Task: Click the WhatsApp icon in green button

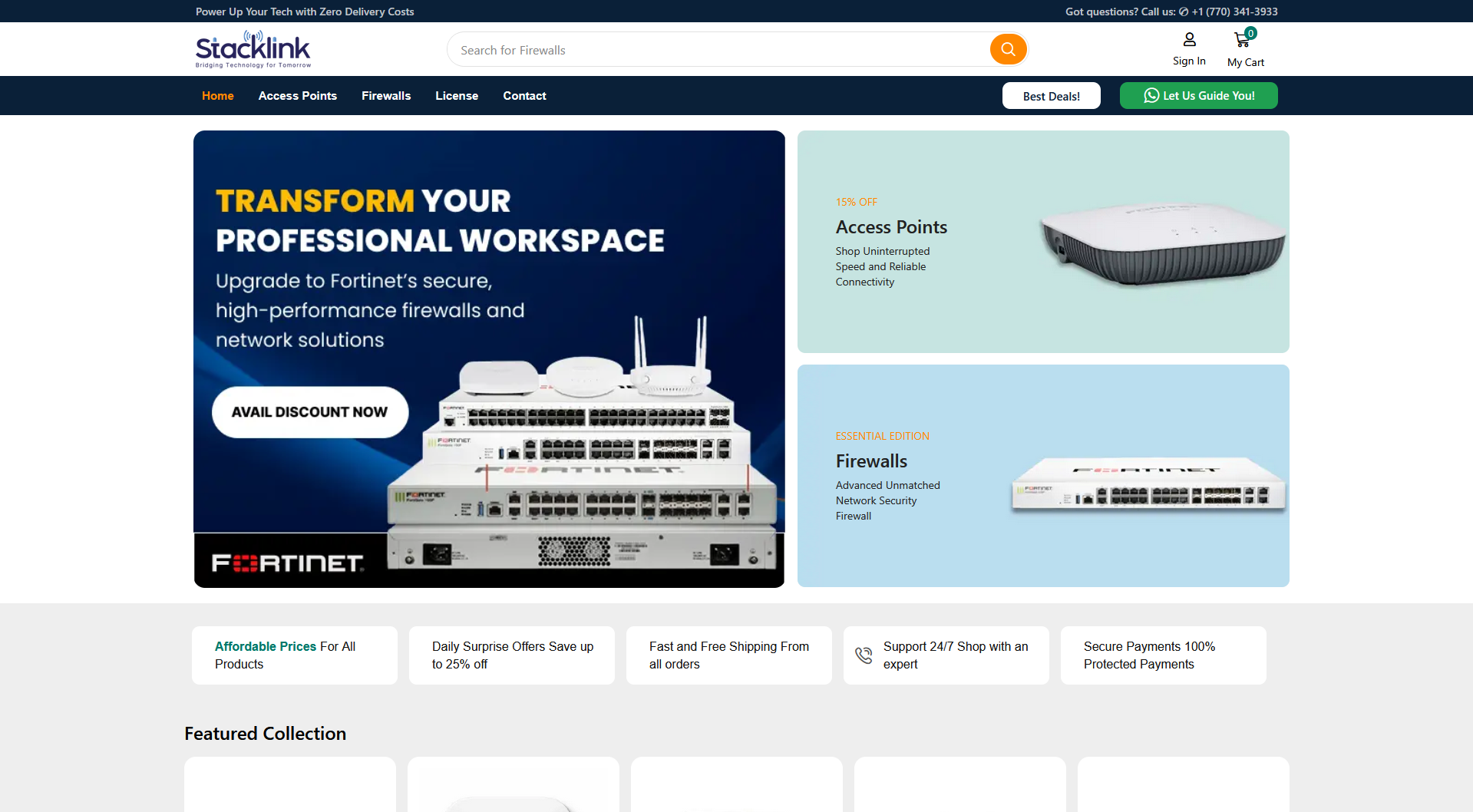Action: point(1151,96)
